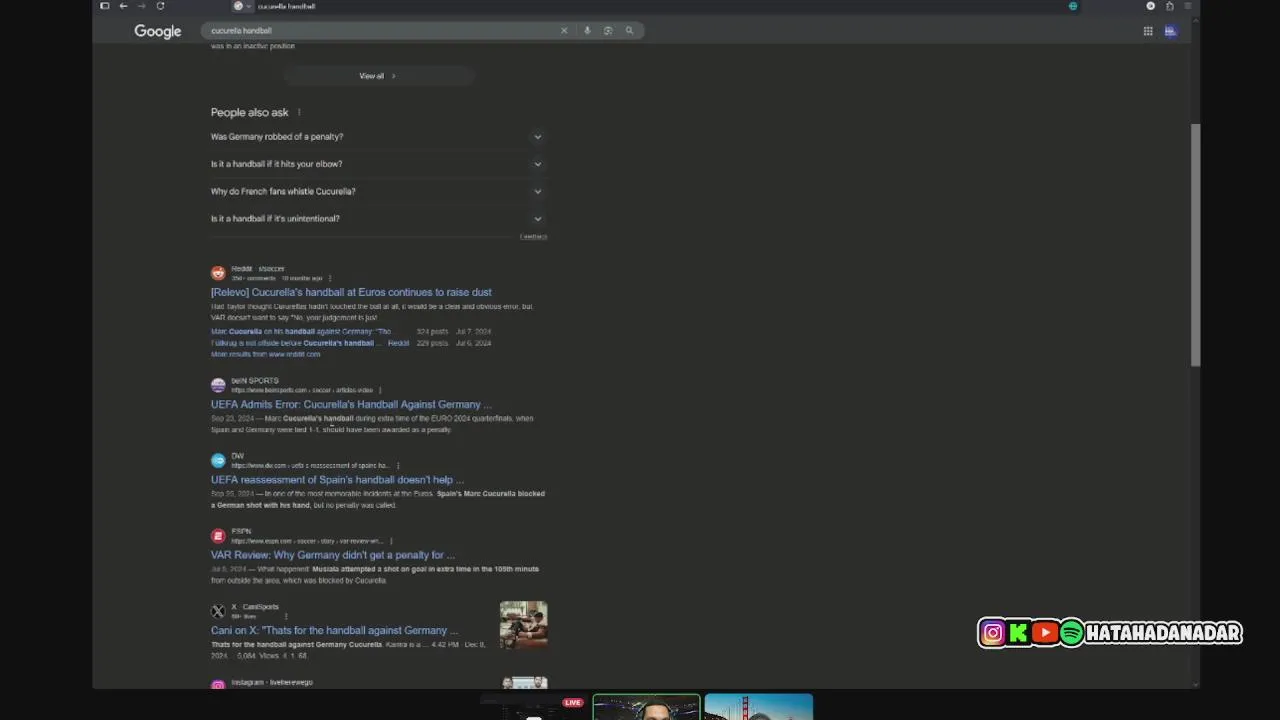Open the Relevo Cucurella's handball Reddit link
Screen dimensions: 1280x720
coord(351,292)
